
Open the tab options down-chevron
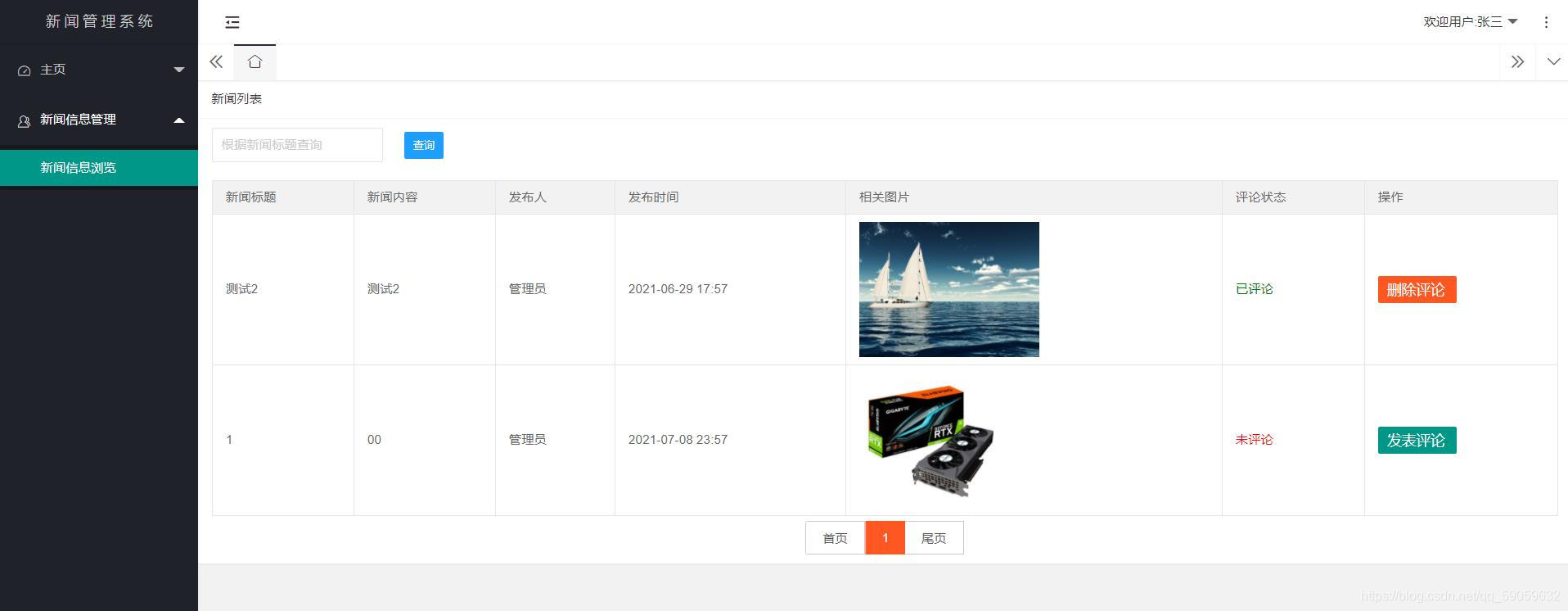(1552, 62)
